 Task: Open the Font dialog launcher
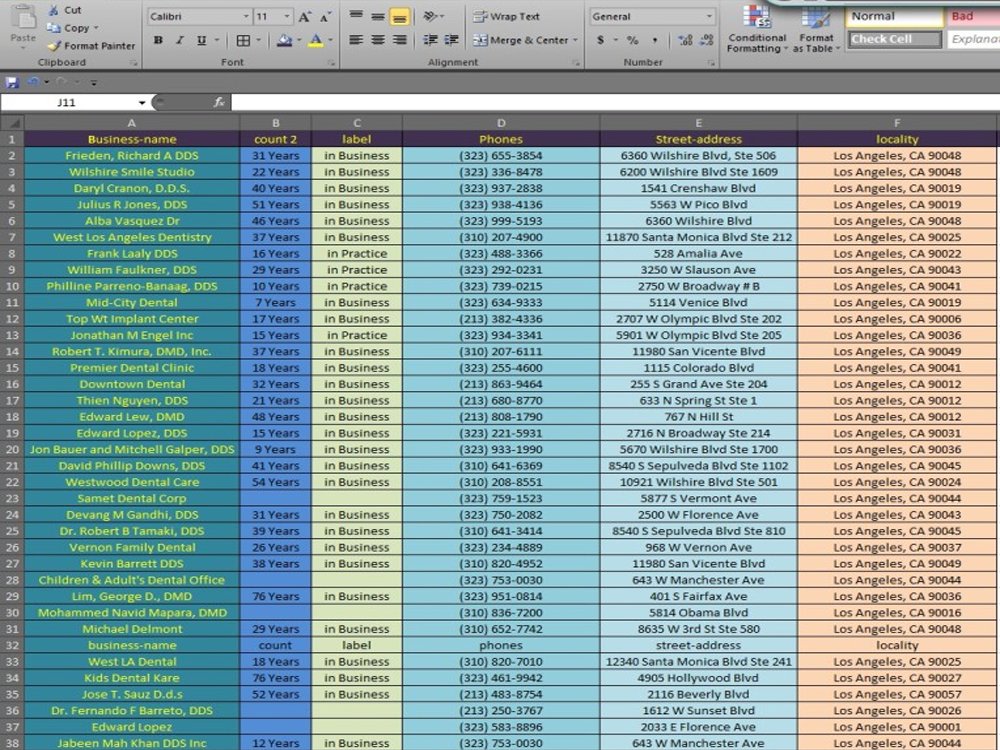331,62
